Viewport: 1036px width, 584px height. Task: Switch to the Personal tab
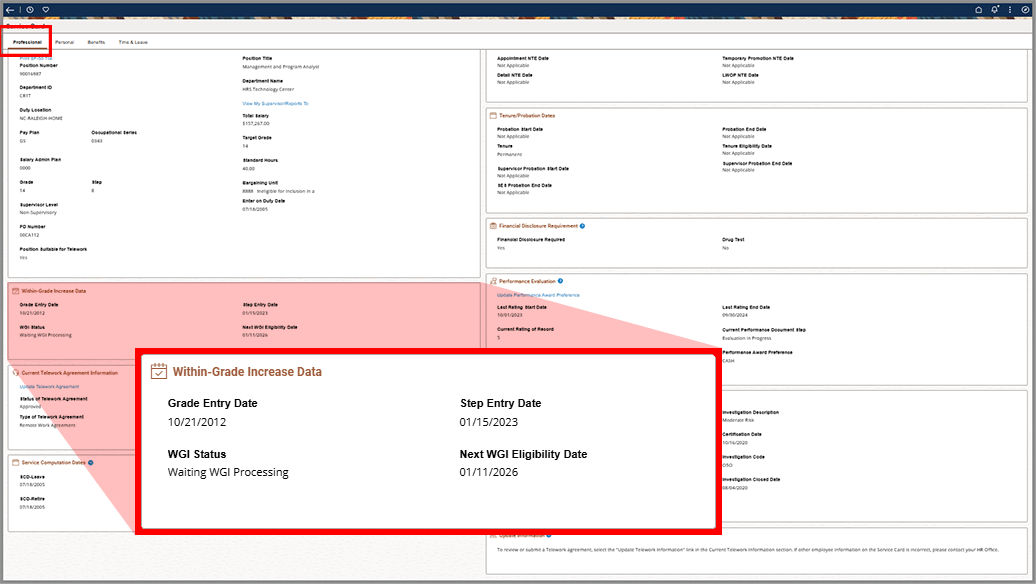click(64, 42)
